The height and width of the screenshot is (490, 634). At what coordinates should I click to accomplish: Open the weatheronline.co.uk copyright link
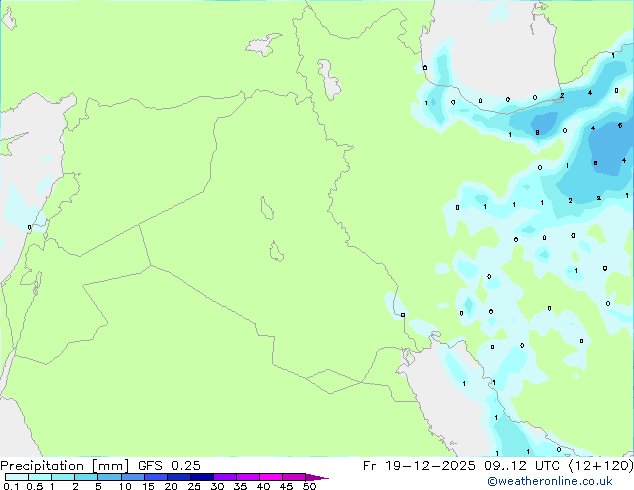tap(550, 481)
